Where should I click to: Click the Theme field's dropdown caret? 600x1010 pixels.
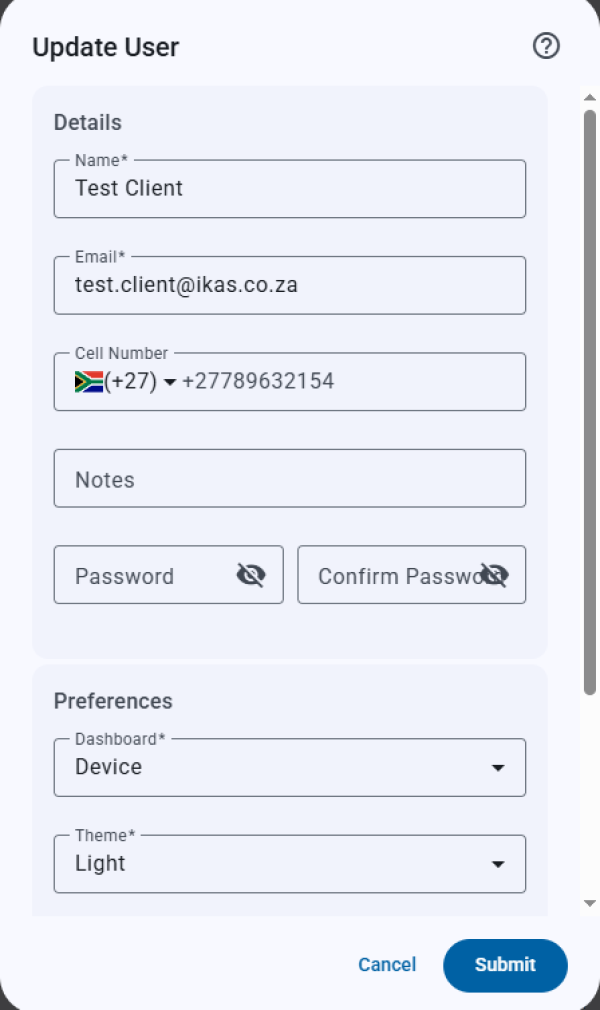[497, 864]
